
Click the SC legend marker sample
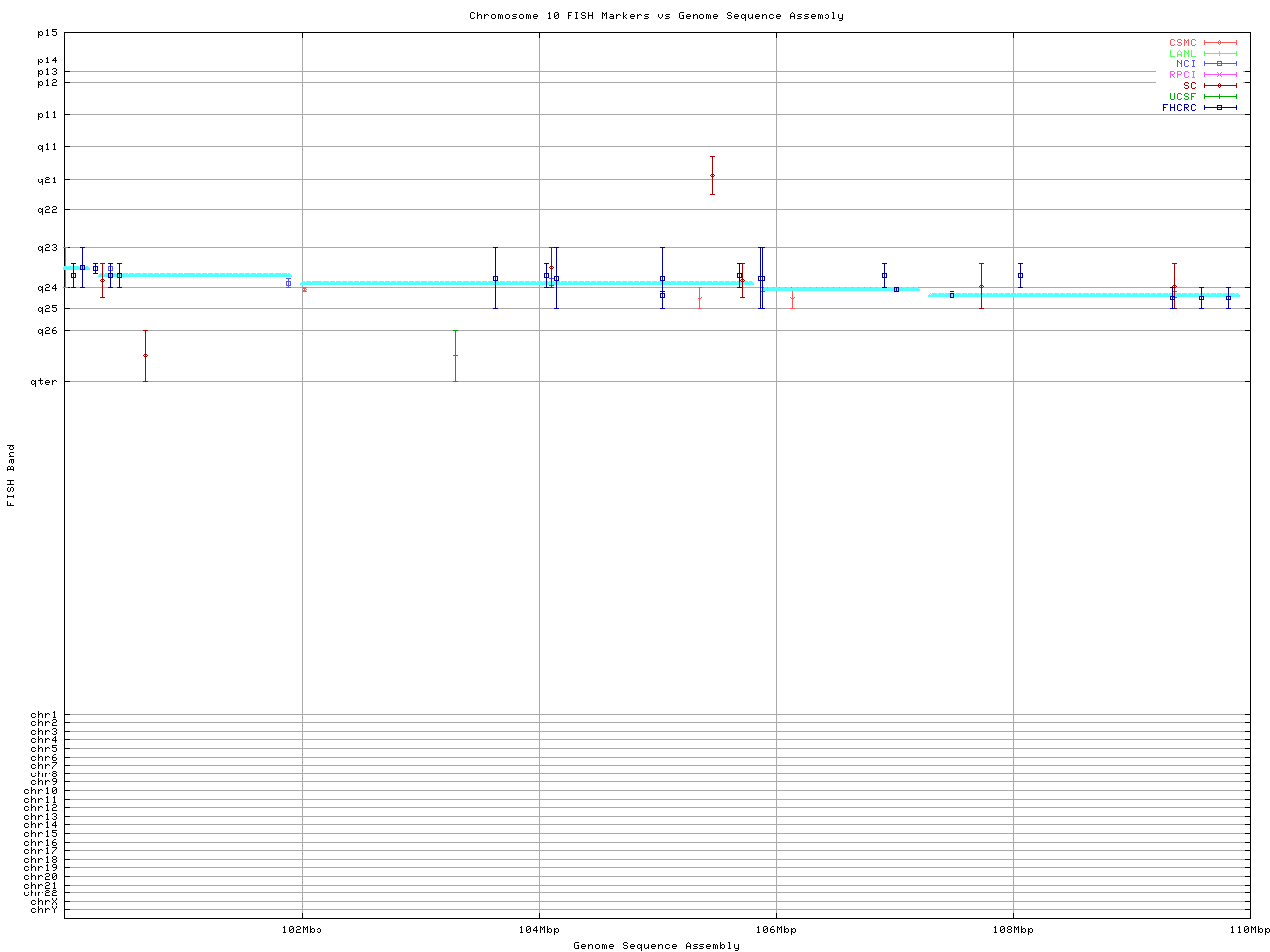(1219, 86)
